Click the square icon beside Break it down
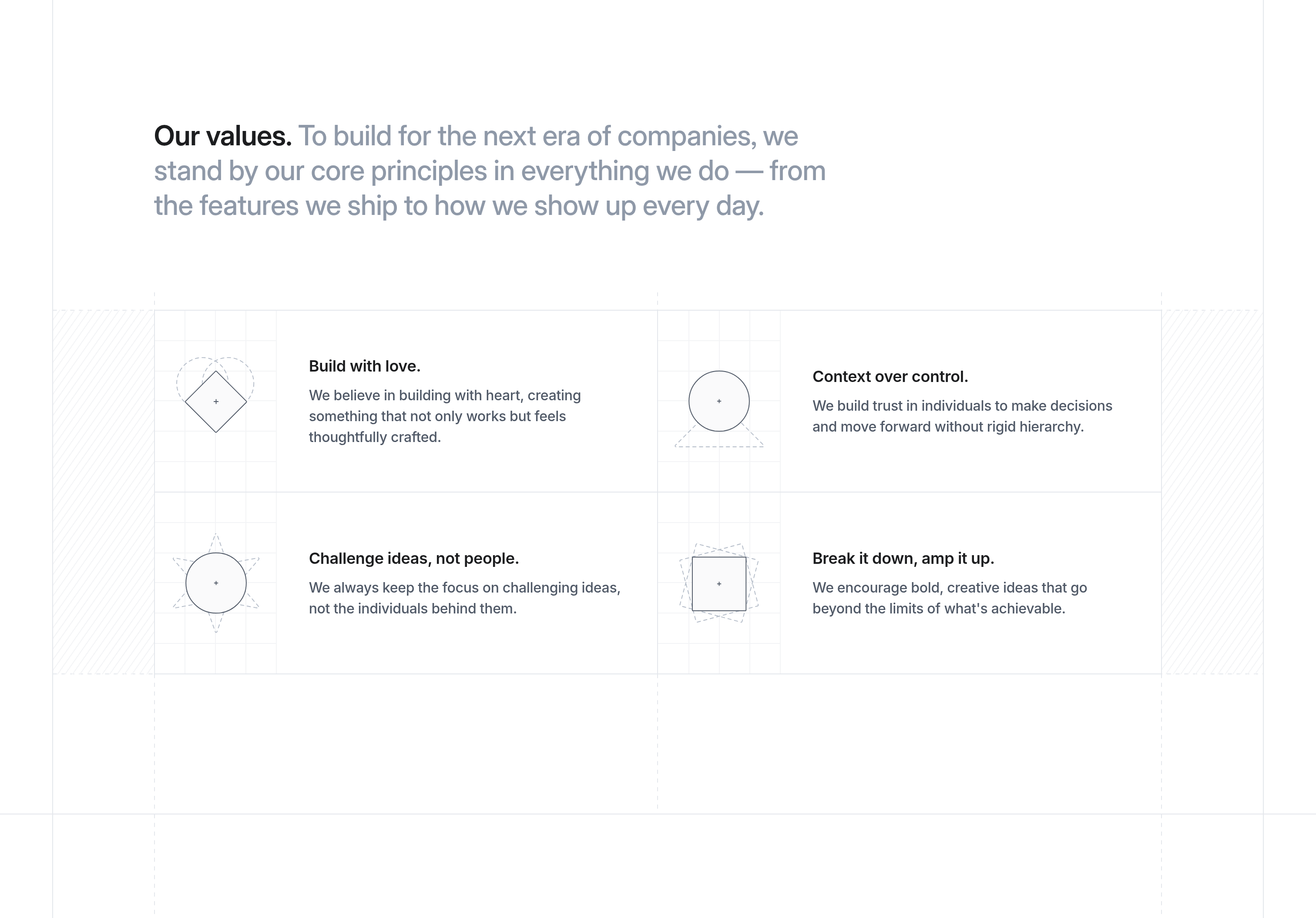 point(719,583)
